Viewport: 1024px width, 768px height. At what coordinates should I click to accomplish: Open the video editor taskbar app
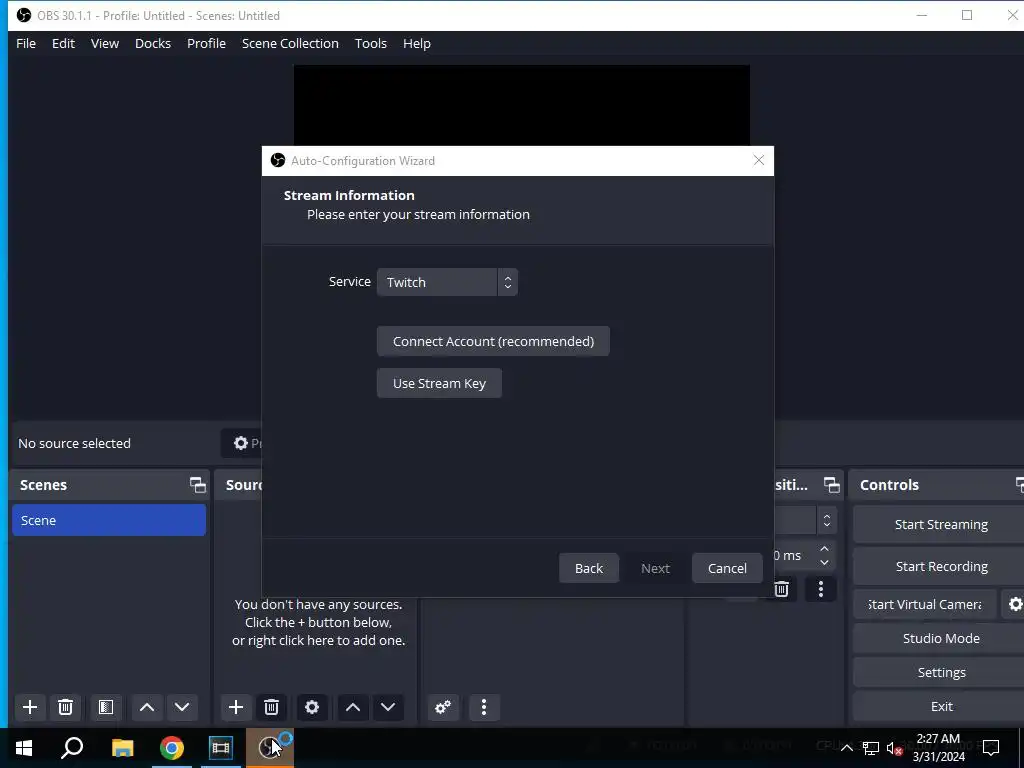click(x=221, y=748)
